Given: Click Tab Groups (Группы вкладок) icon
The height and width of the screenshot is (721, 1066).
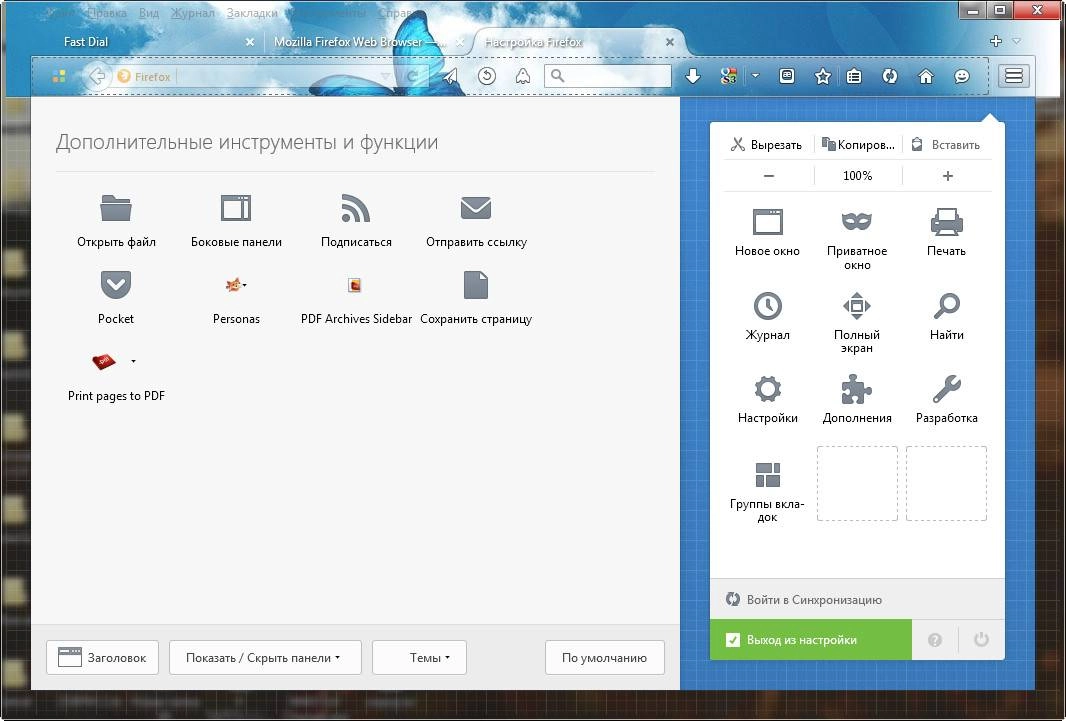Looking at the screenshot, I should click(x=768, y=475).
